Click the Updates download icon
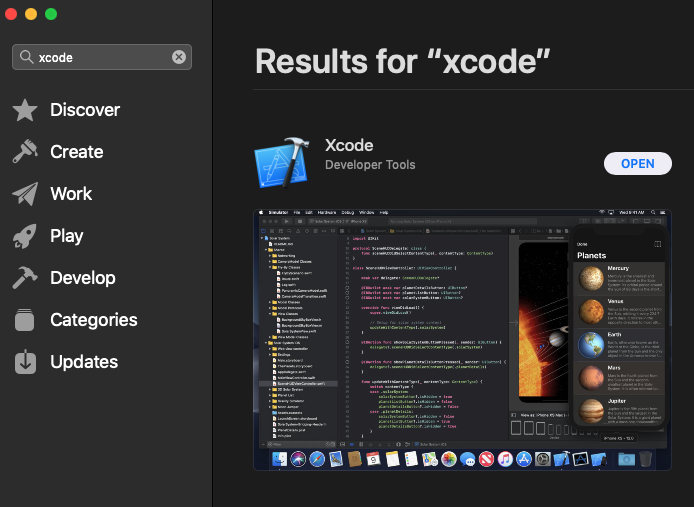Screen dimensions: 694x507 click(x=25, y=362)
